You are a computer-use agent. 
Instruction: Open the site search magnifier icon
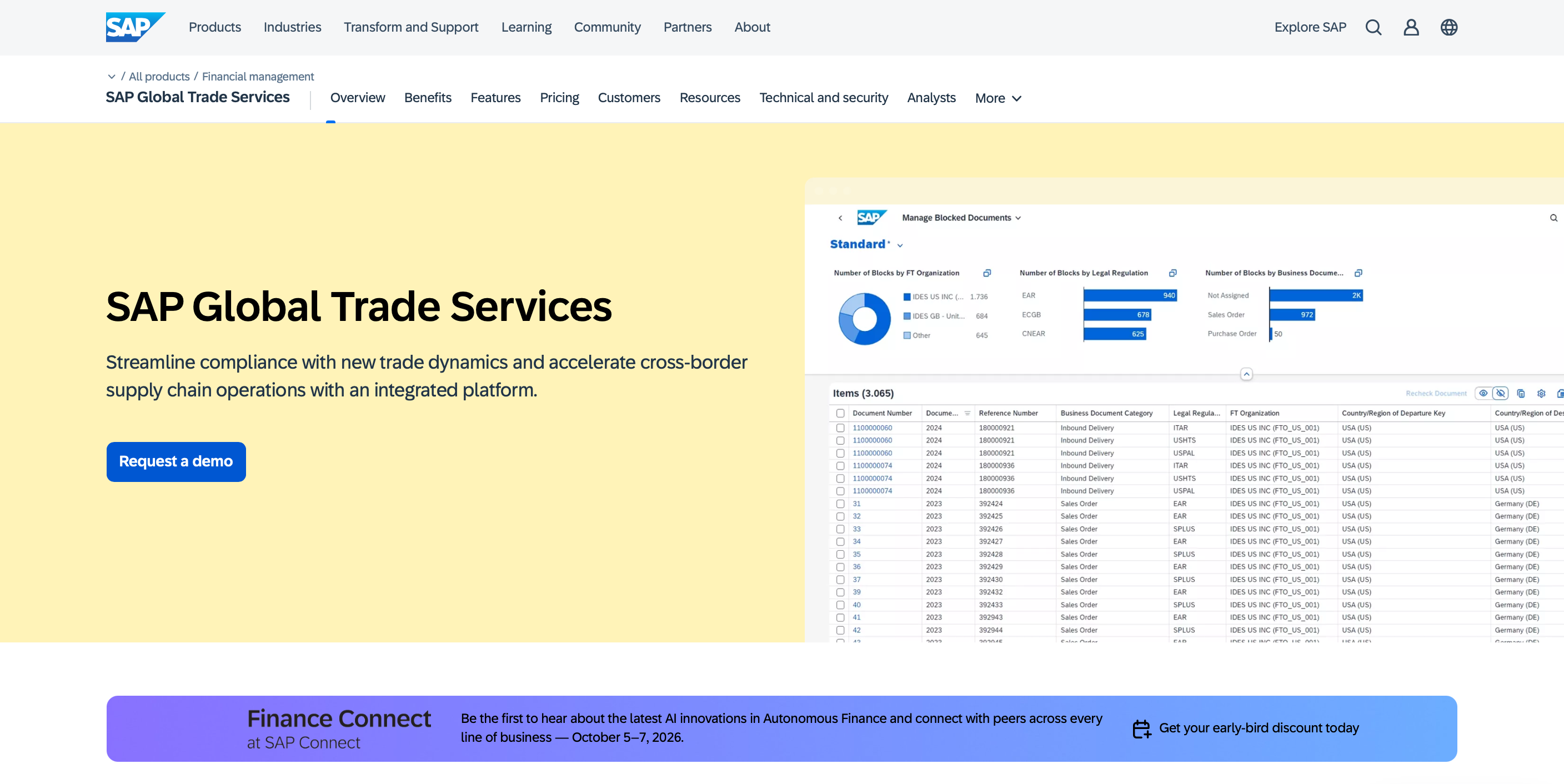click(x=1373, y=27)
